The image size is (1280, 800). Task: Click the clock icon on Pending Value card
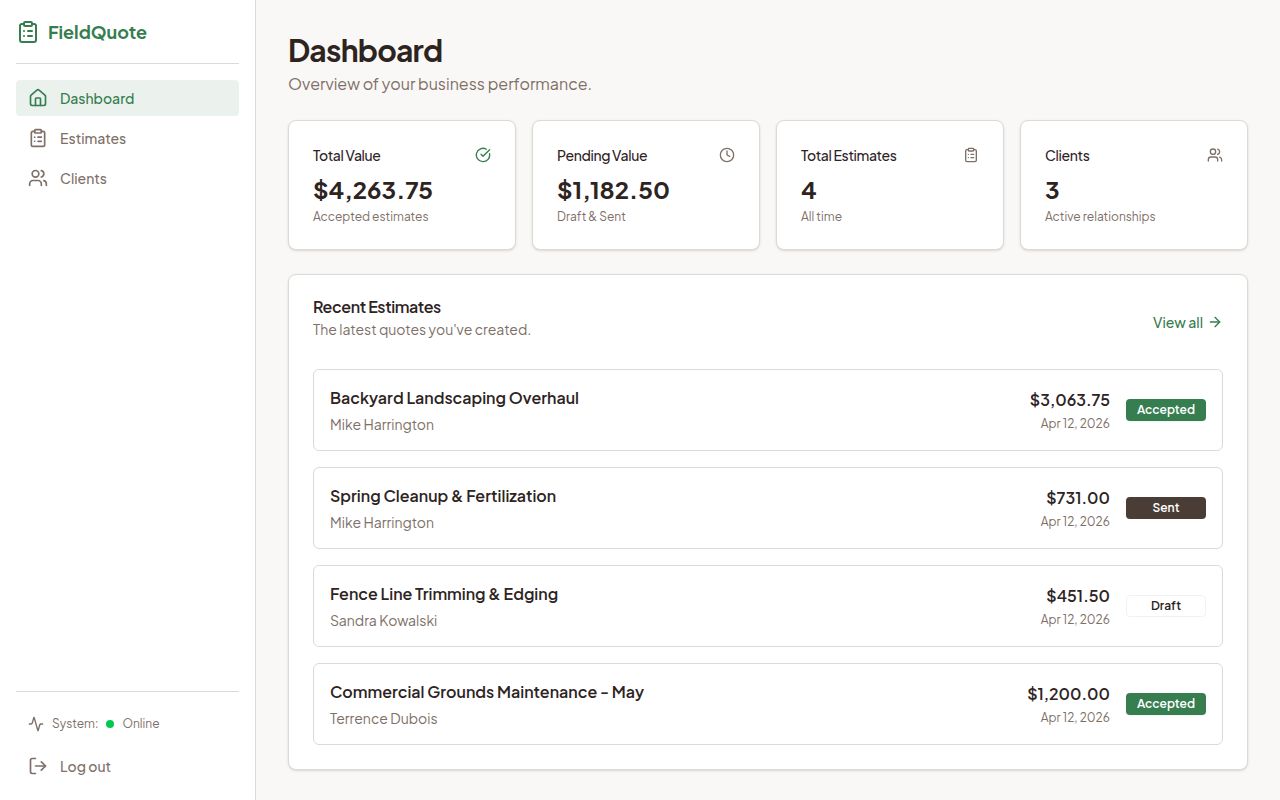pyautogui.click(x=727, y=155)
